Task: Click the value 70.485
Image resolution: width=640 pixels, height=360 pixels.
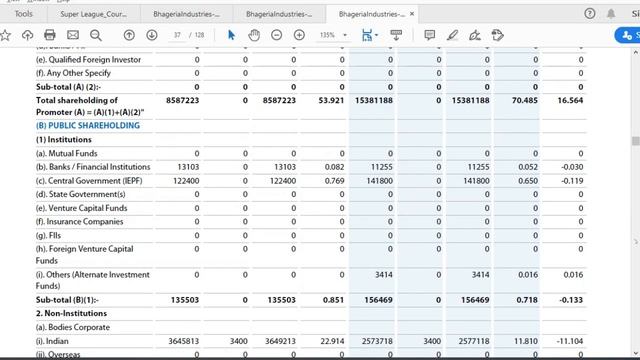Action: tap(524, 100)
